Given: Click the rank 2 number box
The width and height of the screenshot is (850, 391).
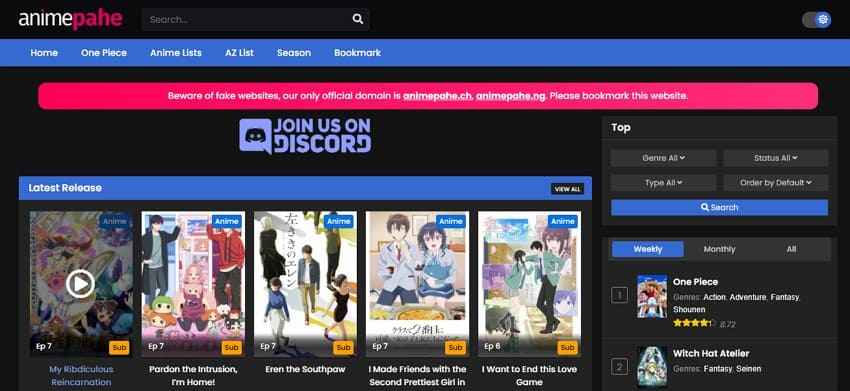Looking at the screenshot, I should coord(620,367).
